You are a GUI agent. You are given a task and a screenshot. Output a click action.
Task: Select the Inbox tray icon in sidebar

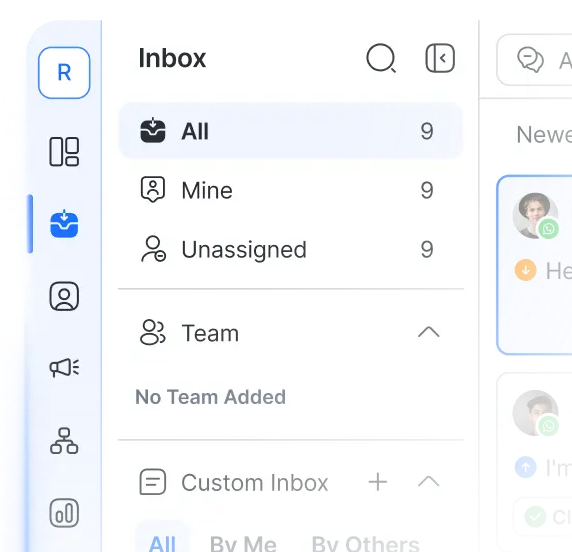64,224
